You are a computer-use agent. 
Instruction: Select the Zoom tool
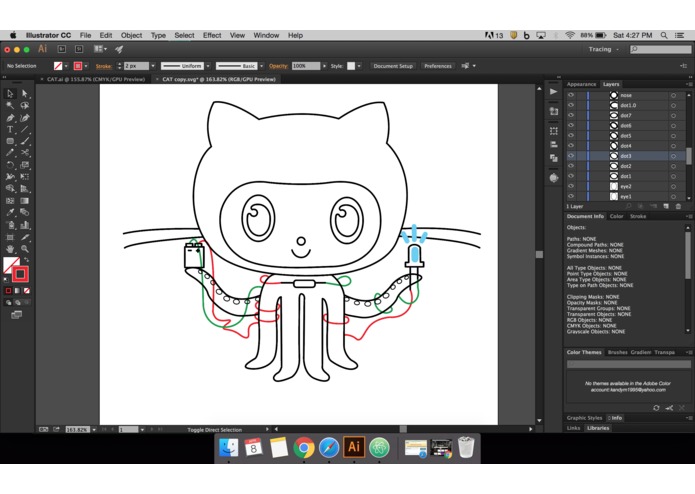pyautogui.click(x=25, y=249)
